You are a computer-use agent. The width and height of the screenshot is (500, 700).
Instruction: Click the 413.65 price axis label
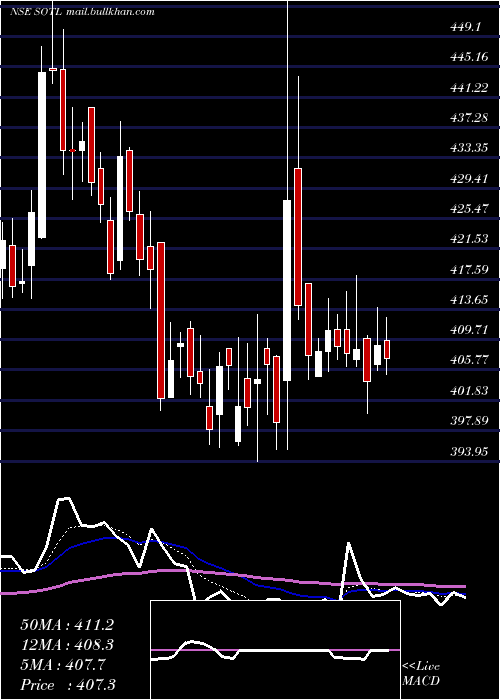click(469, 300)
